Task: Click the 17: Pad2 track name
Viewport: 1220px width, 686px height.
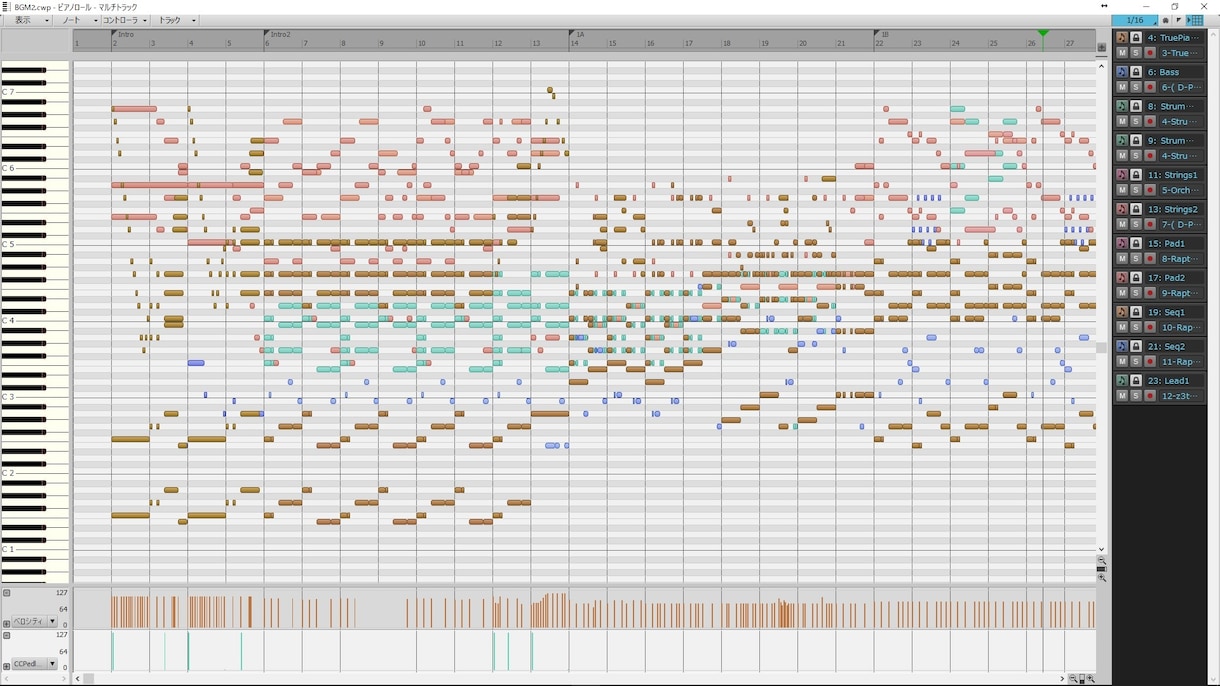Action: (1174, 278)
